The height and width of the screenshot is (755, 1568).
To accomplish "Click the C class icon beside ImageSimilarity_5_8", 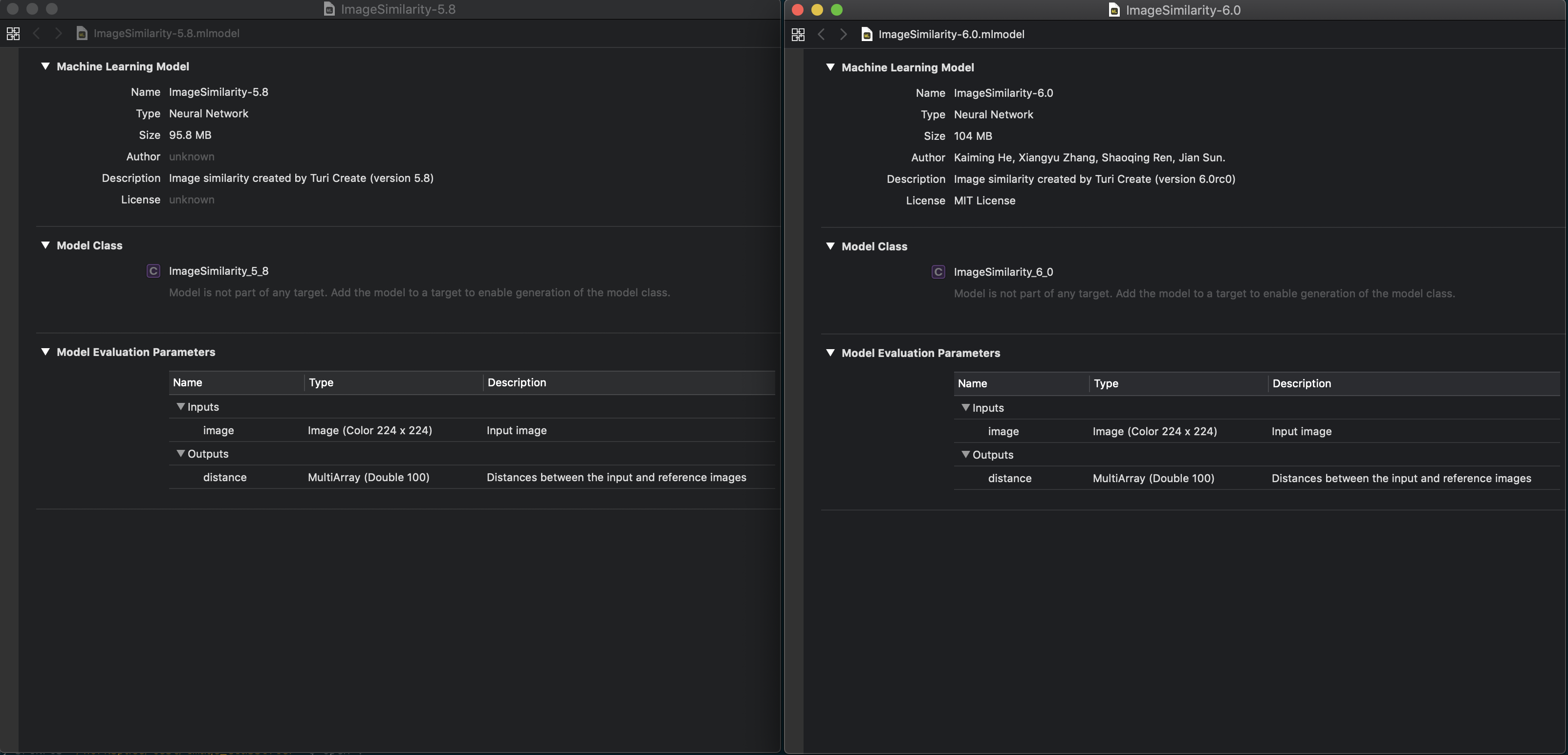I will pos(153,271).
